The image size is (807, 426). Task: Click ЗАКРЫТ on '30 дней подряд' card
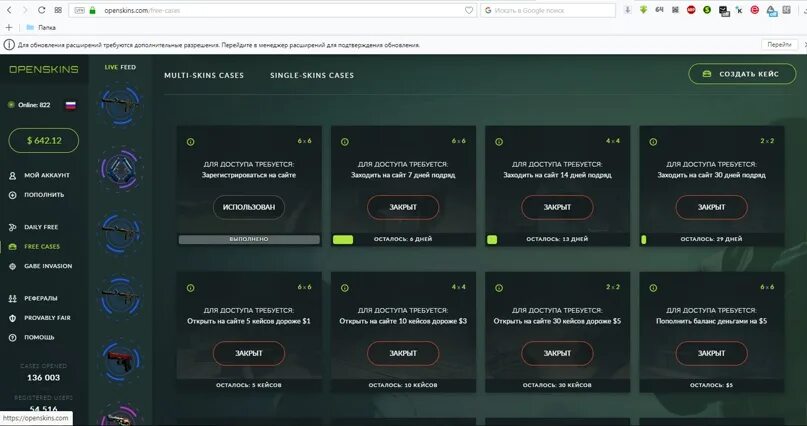pyautogui.click(x=711, y=207)
